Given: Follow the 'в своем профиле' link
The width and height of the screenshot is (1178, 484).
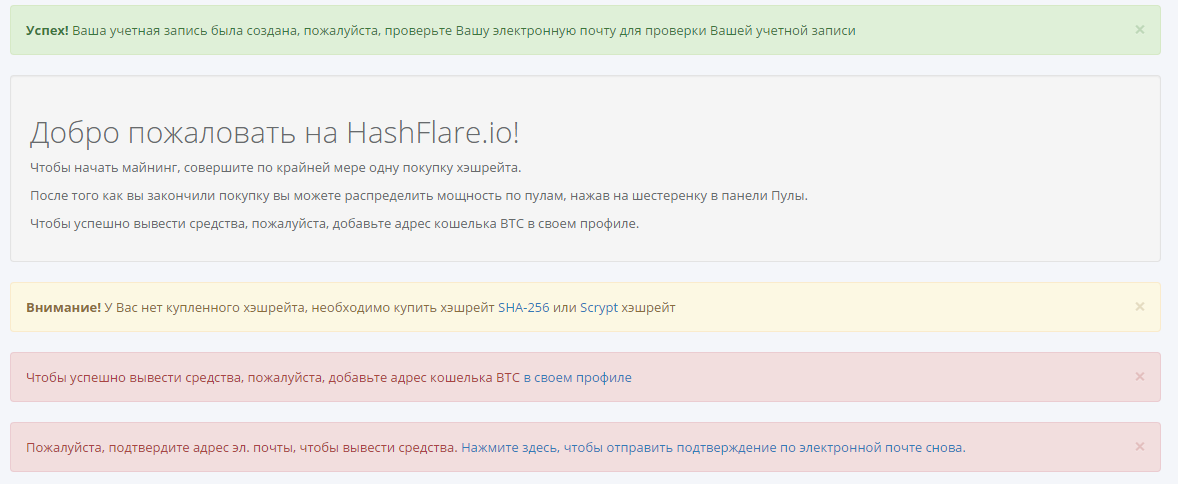Looking at the screenshot, I should pyautogui.click(x=578, y=377).
